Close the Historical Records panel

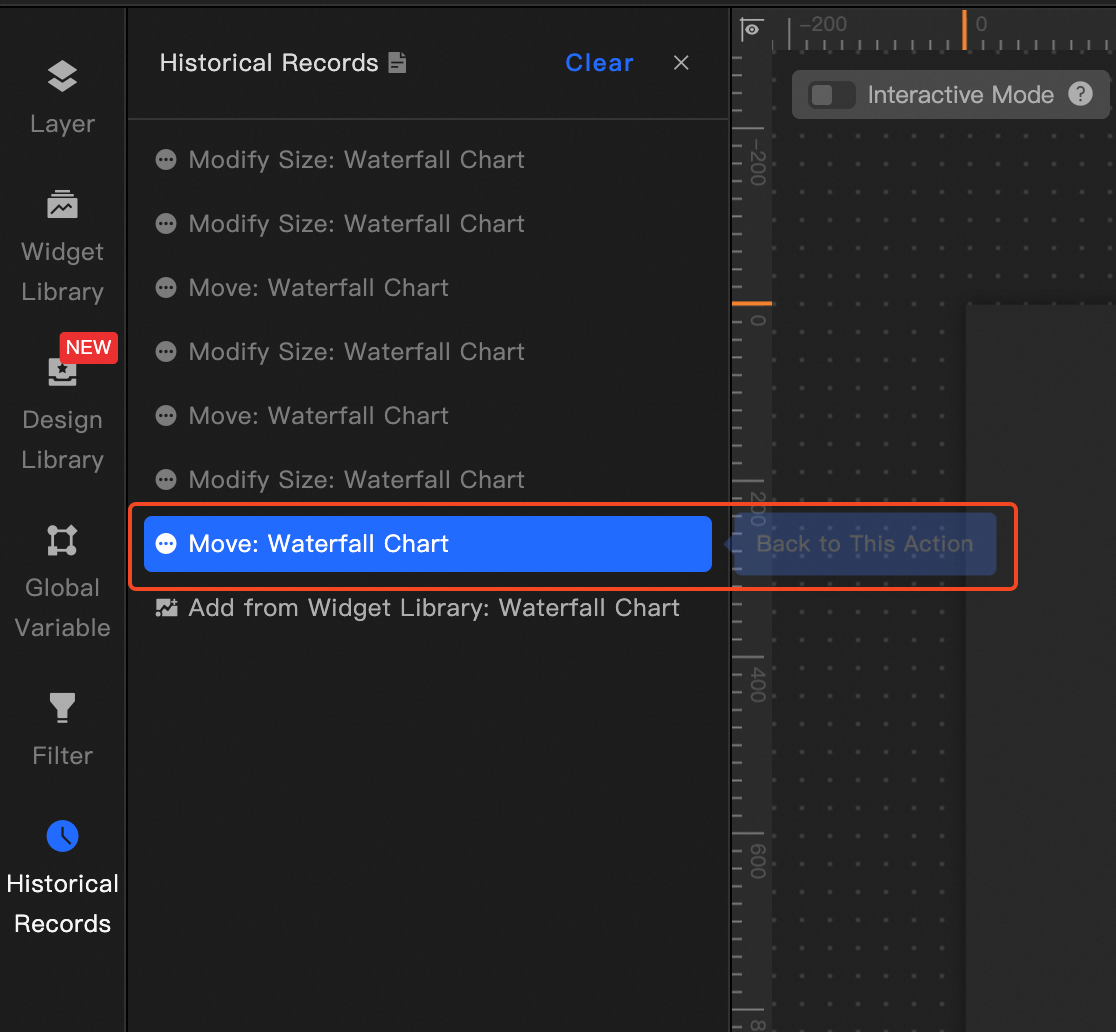[681, 63]
